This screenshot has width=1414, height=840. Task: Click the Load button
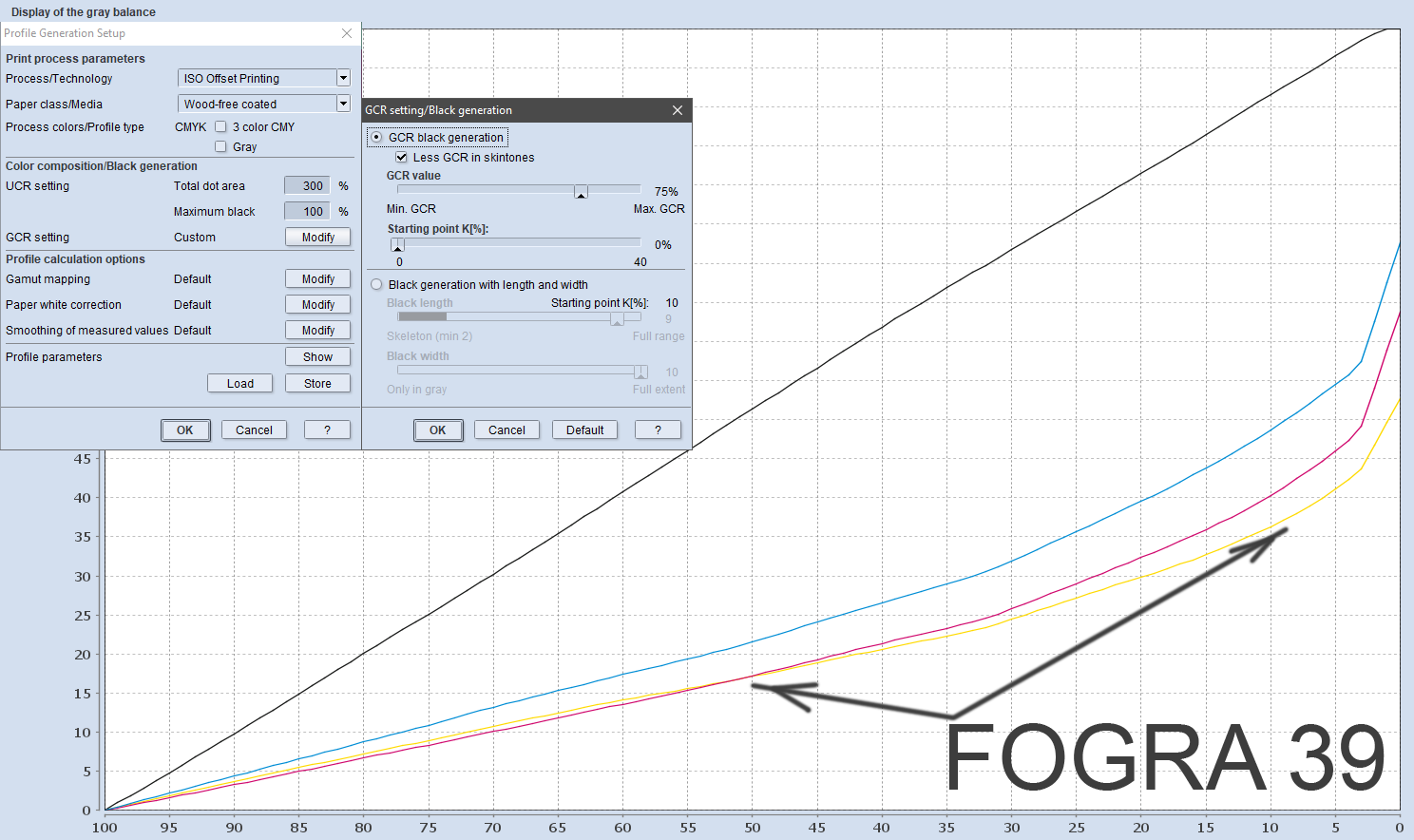pyautogui.click(x=240, y=384)
